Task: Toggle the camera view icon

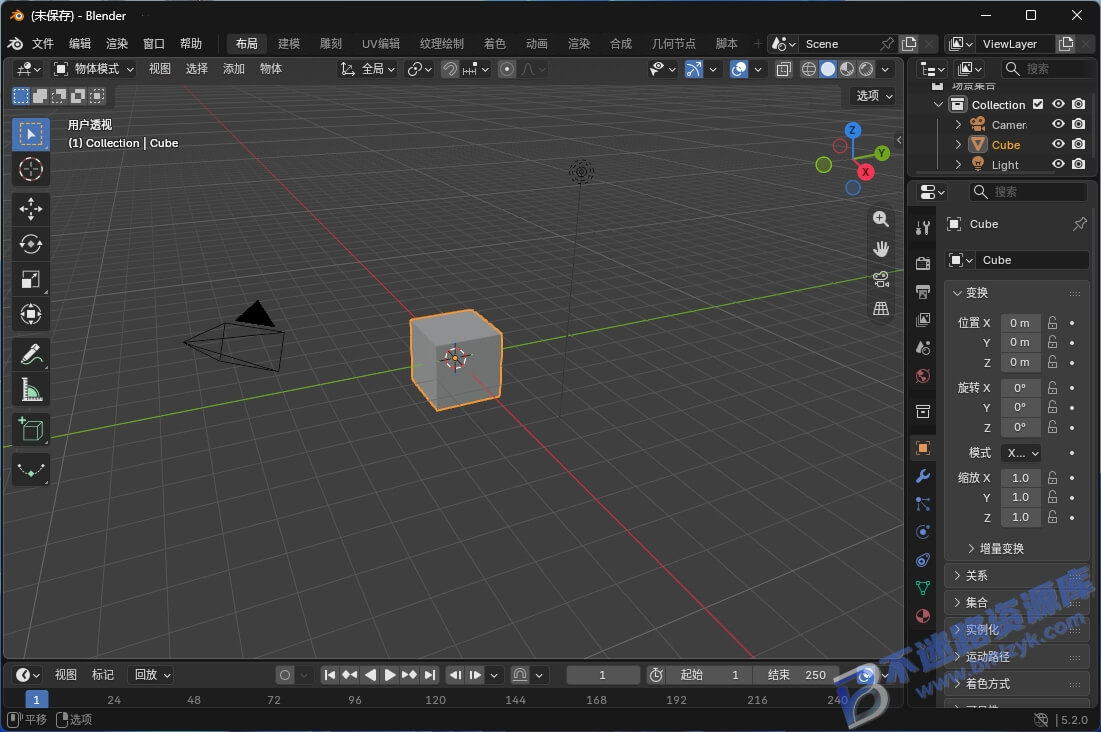Action: [881, 279]
